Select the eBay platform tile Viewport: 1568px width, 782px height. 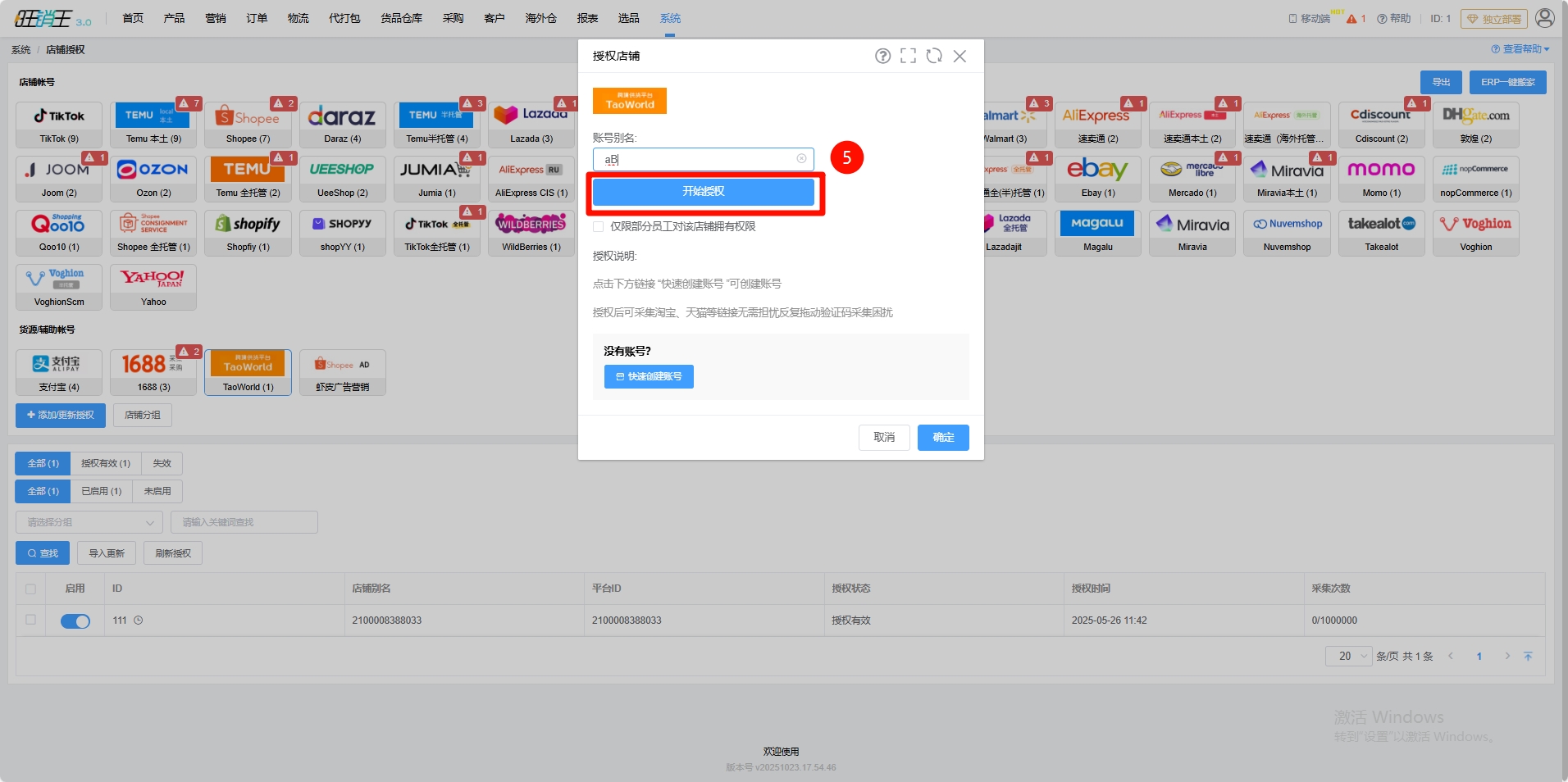point(1097,178)
